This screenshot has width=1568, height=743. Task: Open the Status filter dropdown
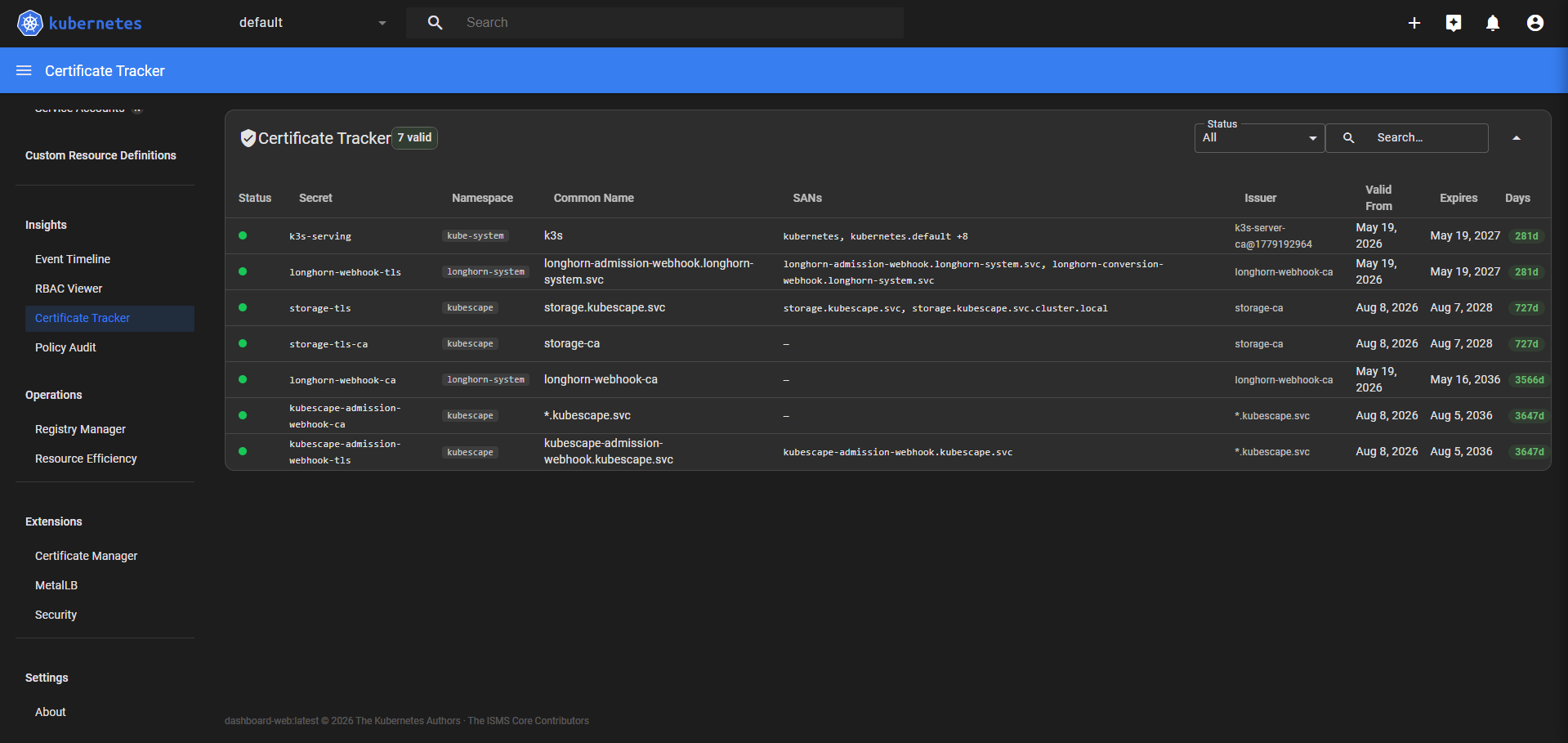(1259, 138)
